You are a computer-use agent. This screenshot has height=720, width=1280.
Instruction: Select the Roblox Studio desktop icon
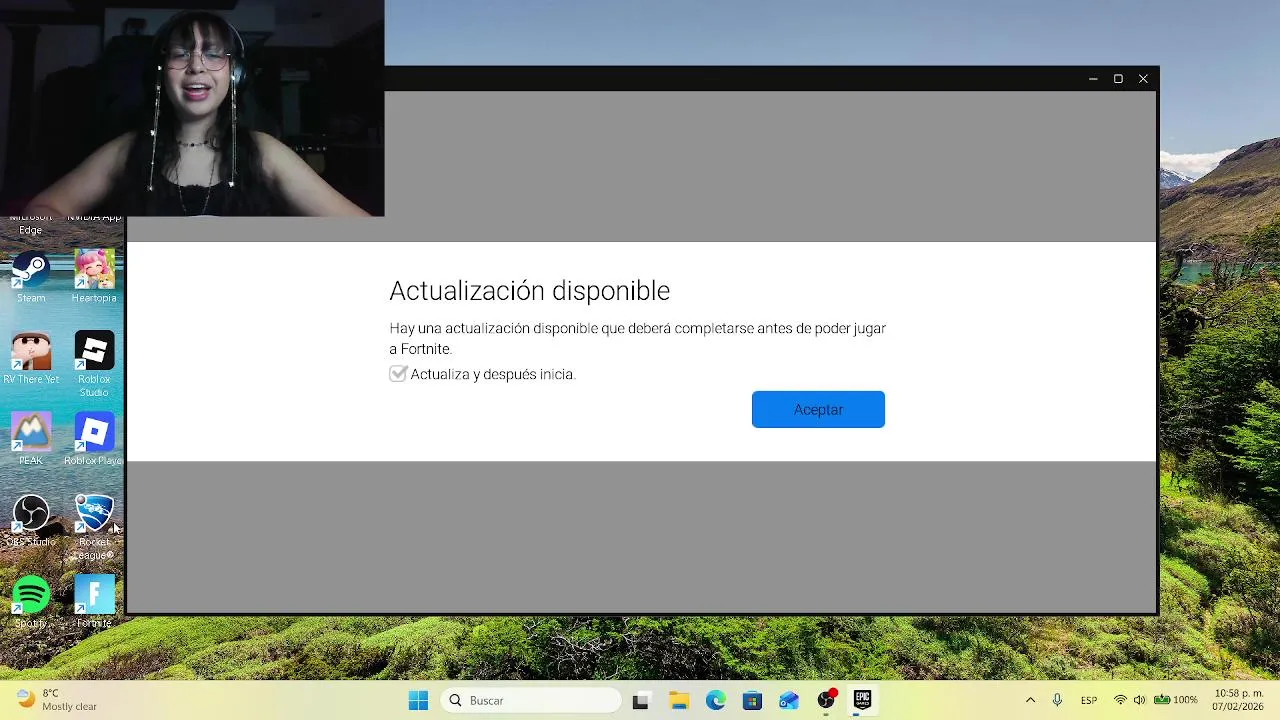[x=94, y=364]
